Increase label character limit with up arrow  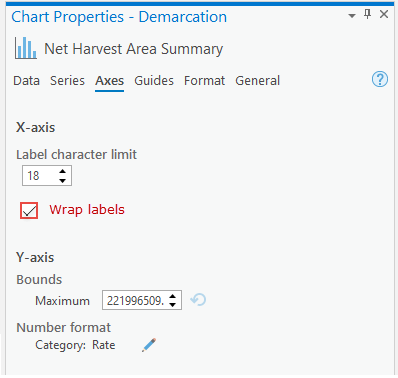coord(62,171)
